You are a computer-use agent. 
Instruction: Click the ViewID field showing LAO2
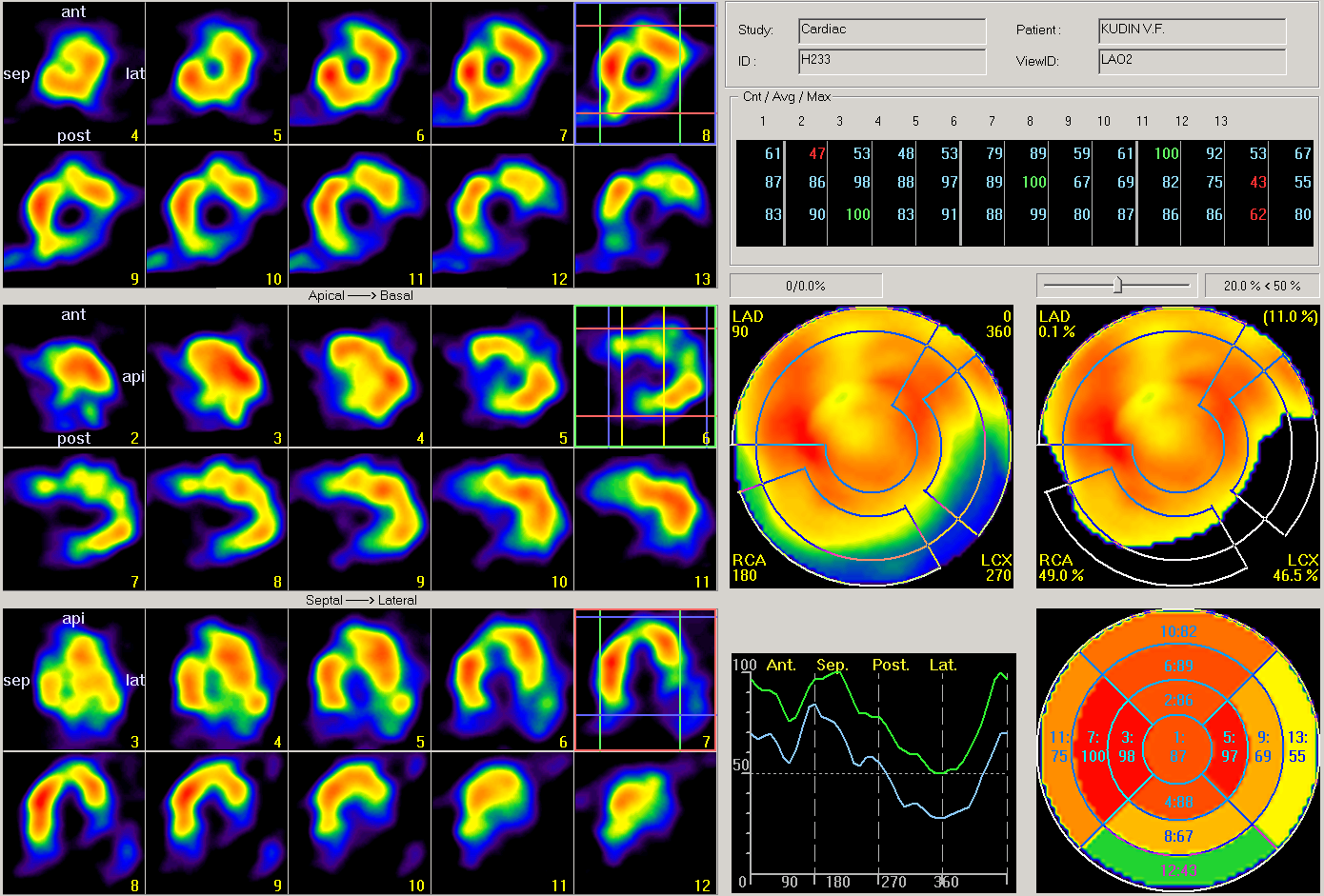[x=1191, y=61]
